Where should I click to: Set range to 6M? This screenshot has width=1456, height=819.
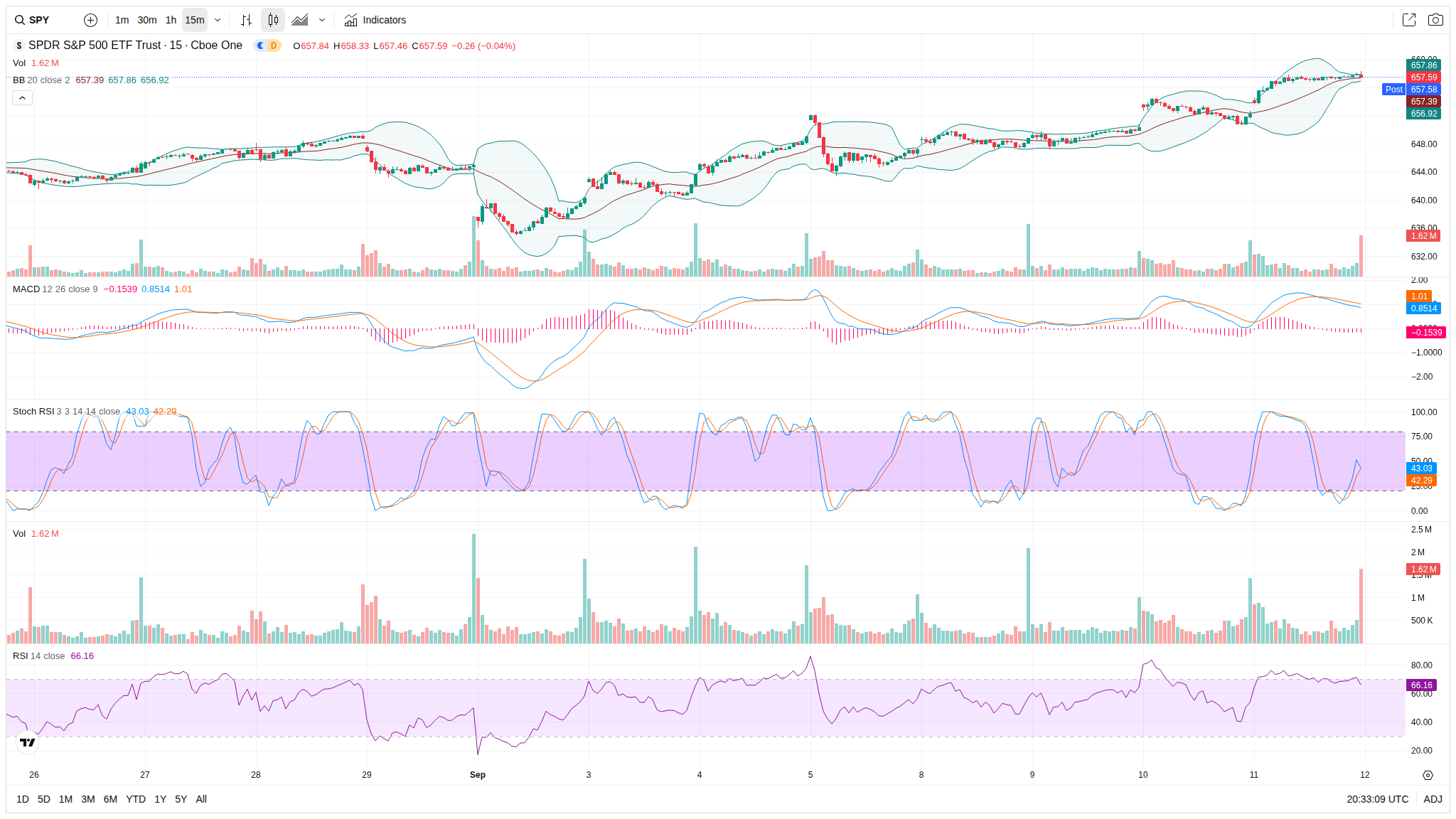click(x=110, y=799)
